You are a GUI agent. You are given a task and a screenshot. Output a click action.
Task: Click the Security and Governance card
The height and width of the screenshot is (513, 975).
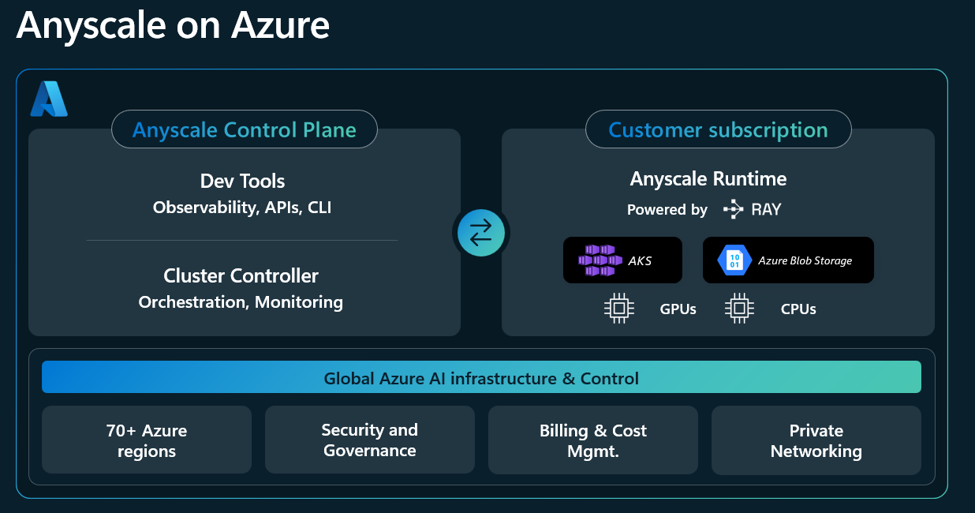(370, 440)
